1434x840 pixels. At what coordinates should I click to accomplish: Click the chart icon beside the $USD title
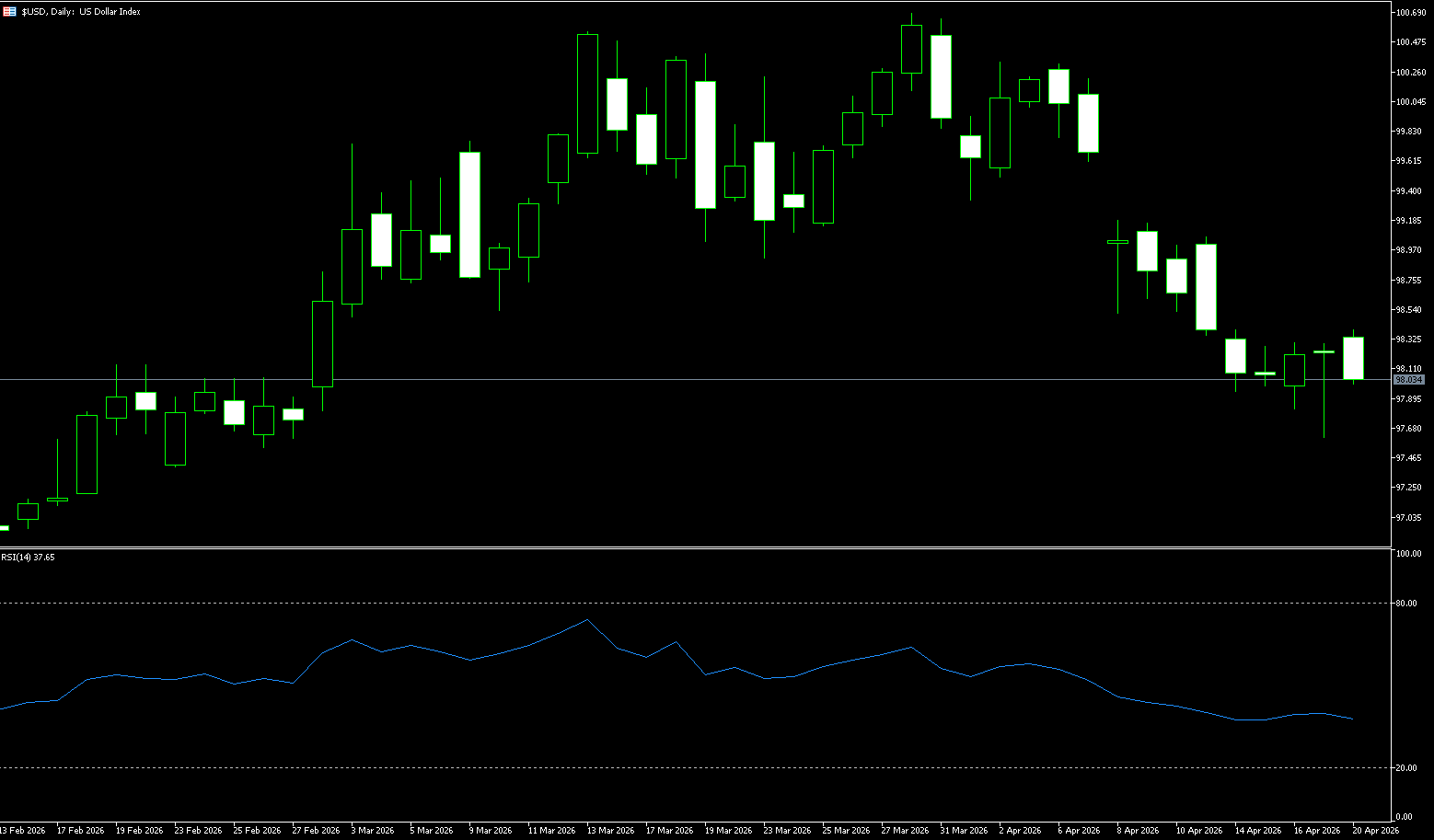pos(9,12)
